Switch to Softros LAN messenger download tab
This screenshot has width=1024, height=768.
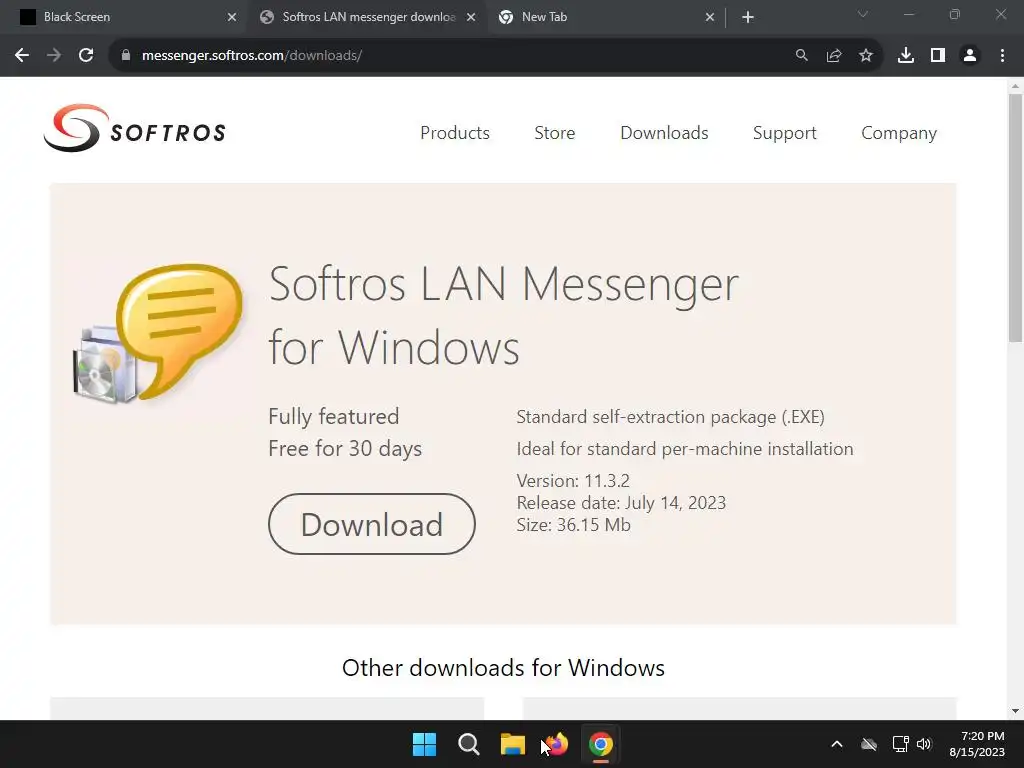pyautogui.click(x=369, y=17)
